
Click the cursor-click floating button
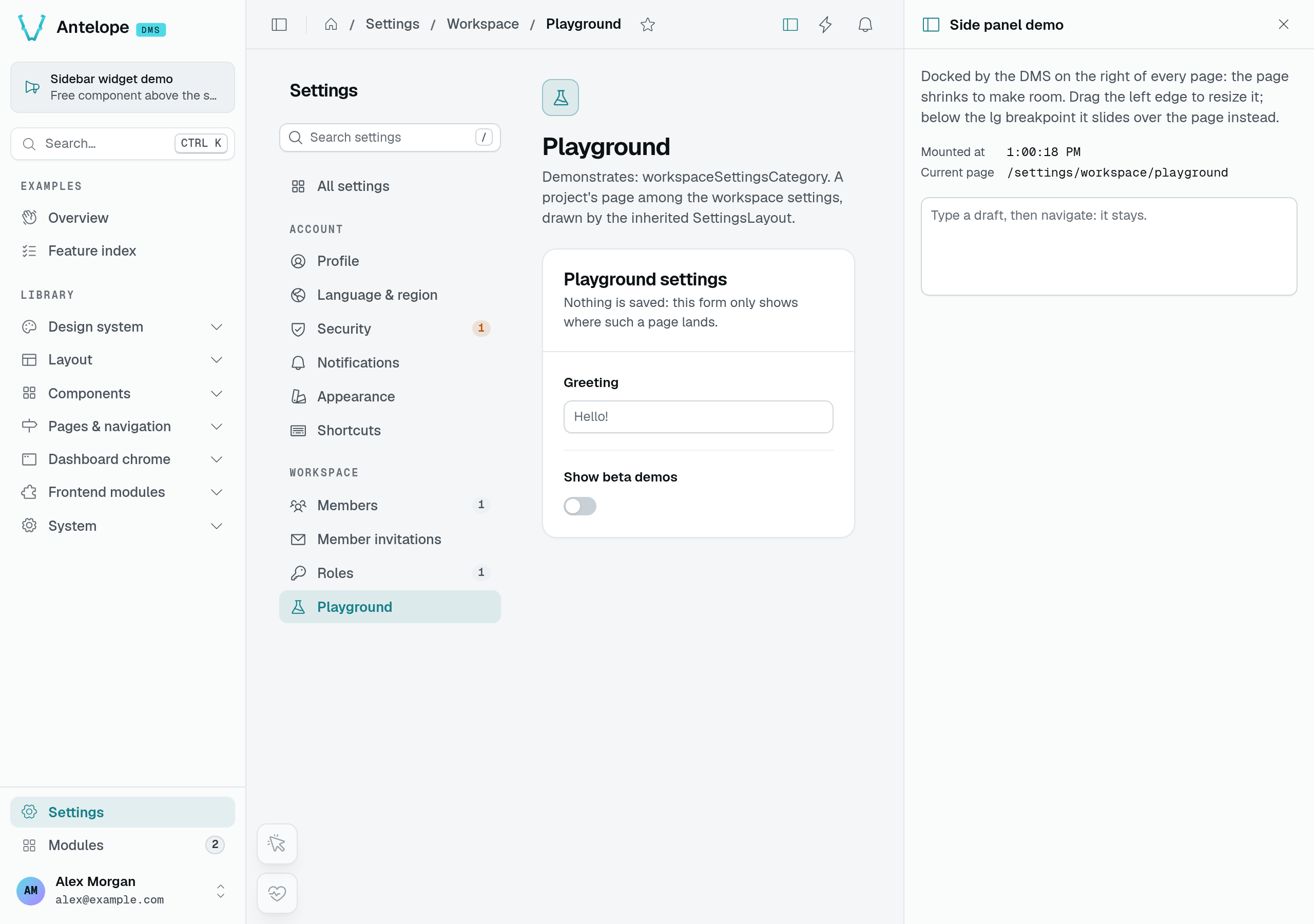[x=277, y=843]
